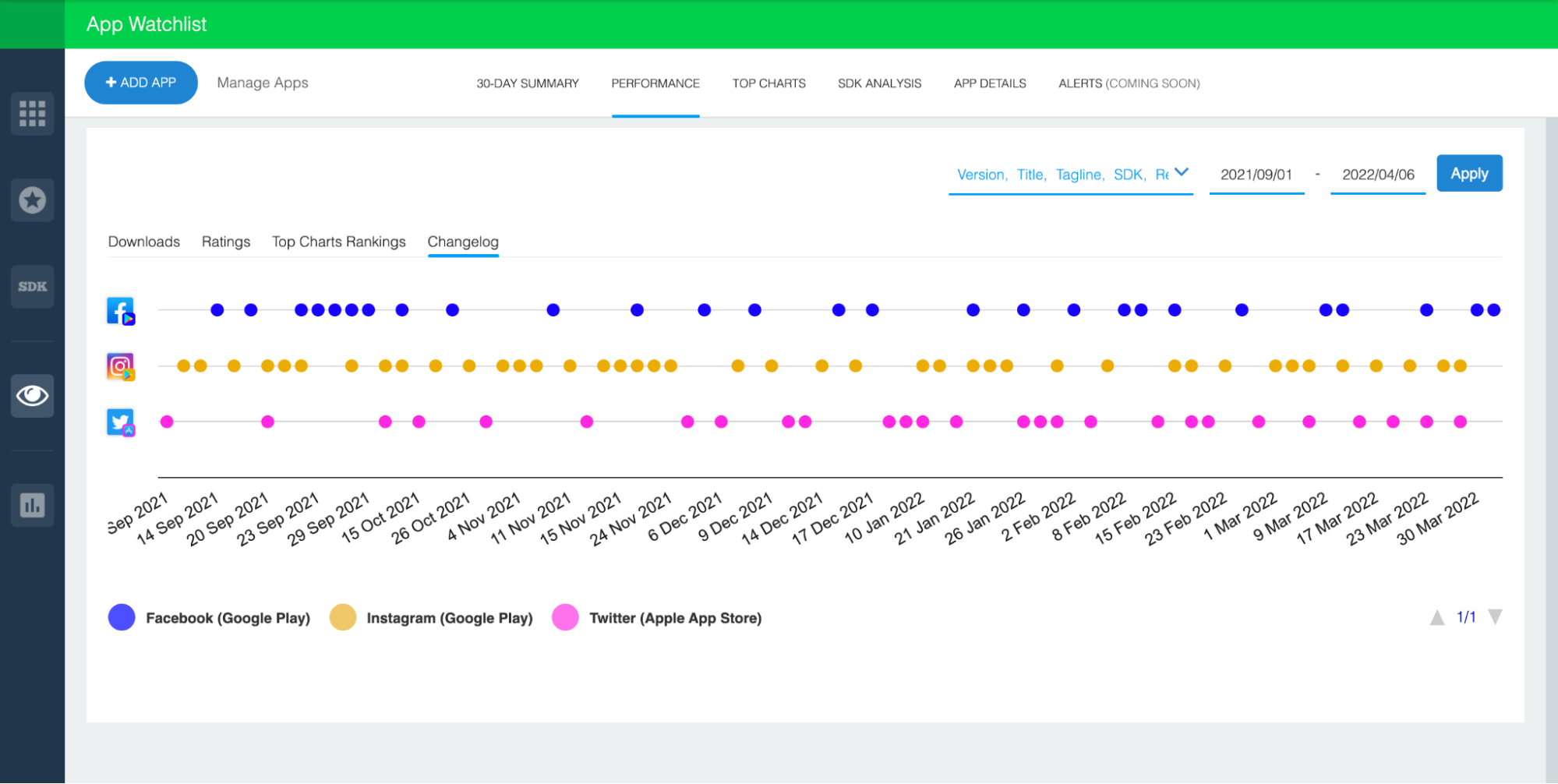This screenshot has width=1558, height=784.
Task: Click the 15 Oct 2021 axis label
Action: coord(381,517)
